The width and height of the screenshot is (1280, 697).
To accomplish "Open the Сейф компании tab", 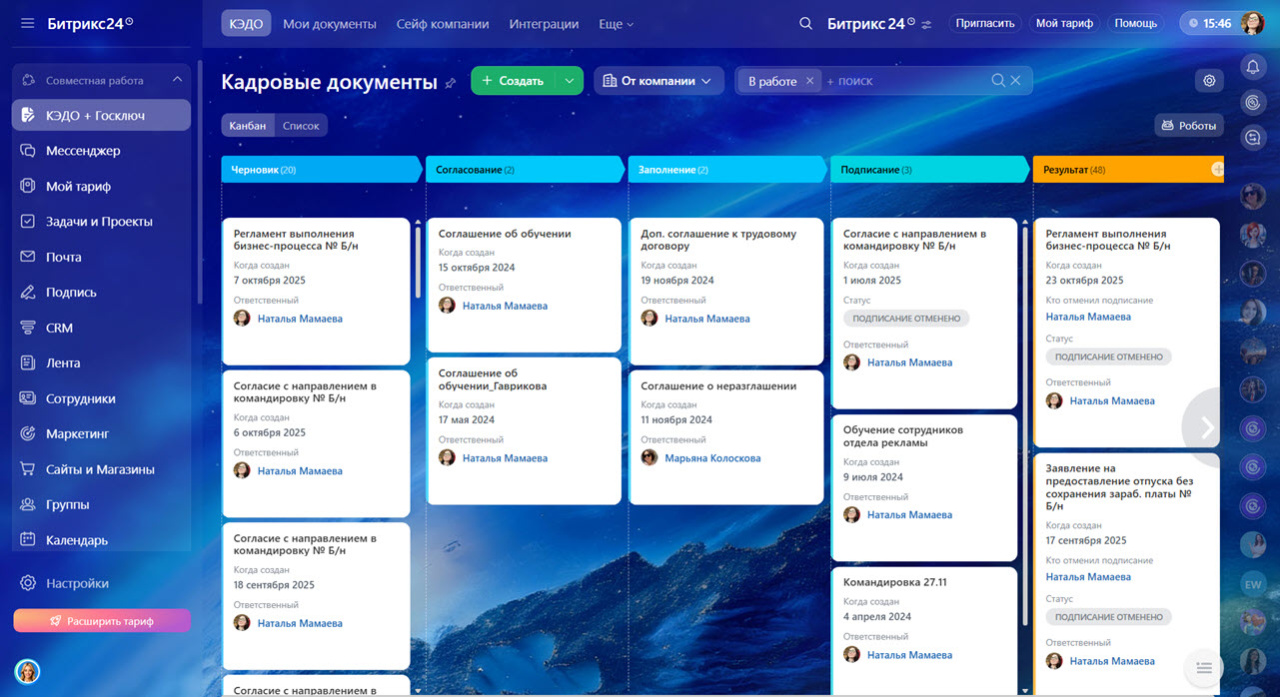I will coord(442,23).
